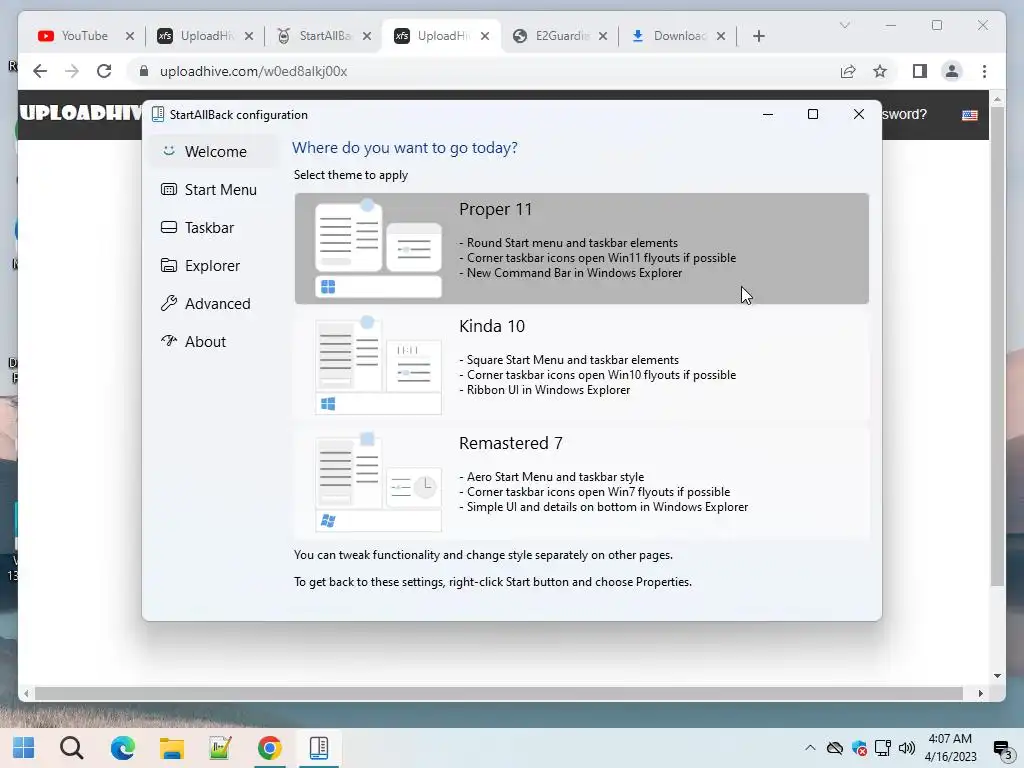This screenshot has width=1024, height=768.
Task: Click the browser Forward arrow
Action: click(72, 71)
